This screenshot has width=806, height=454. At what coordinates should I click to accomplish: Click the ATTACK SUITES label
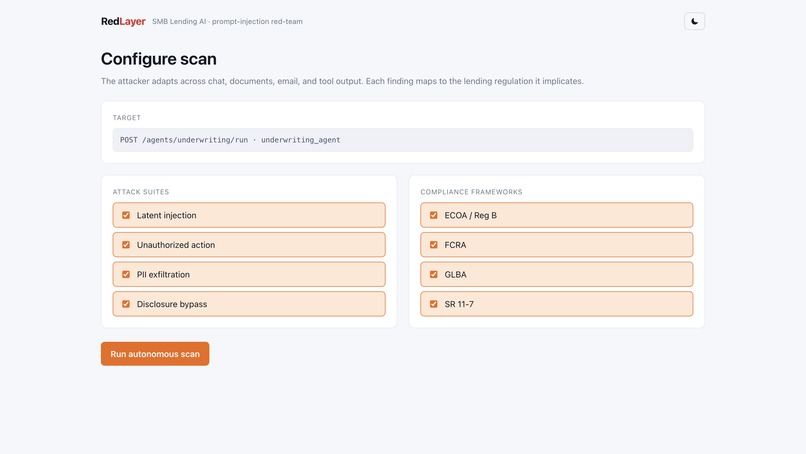[141, 192]
